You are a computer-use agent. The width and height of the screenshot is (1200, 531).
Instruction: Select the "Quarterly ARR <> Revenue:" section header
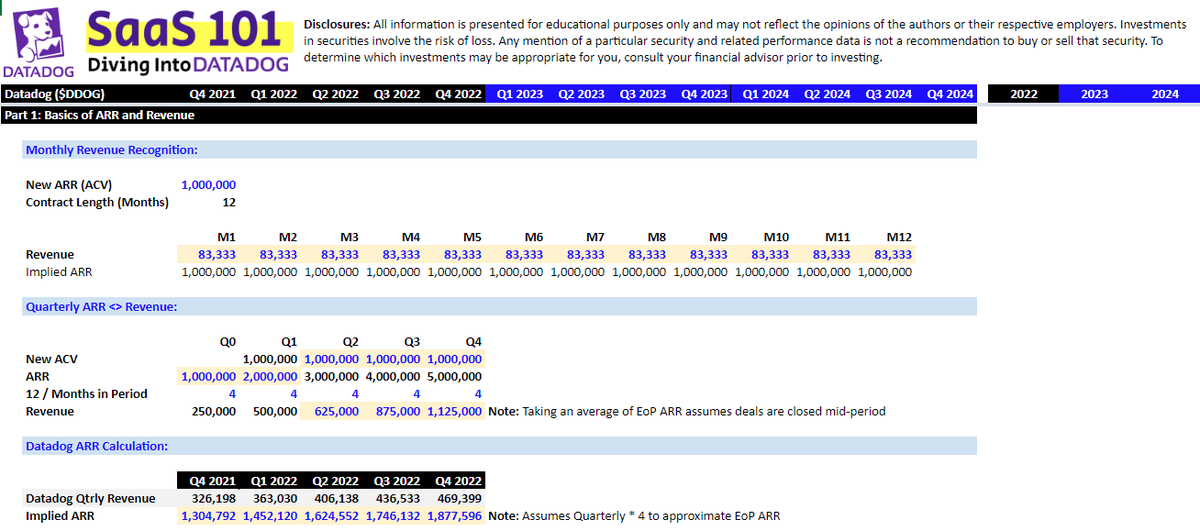tap(101, 306)
